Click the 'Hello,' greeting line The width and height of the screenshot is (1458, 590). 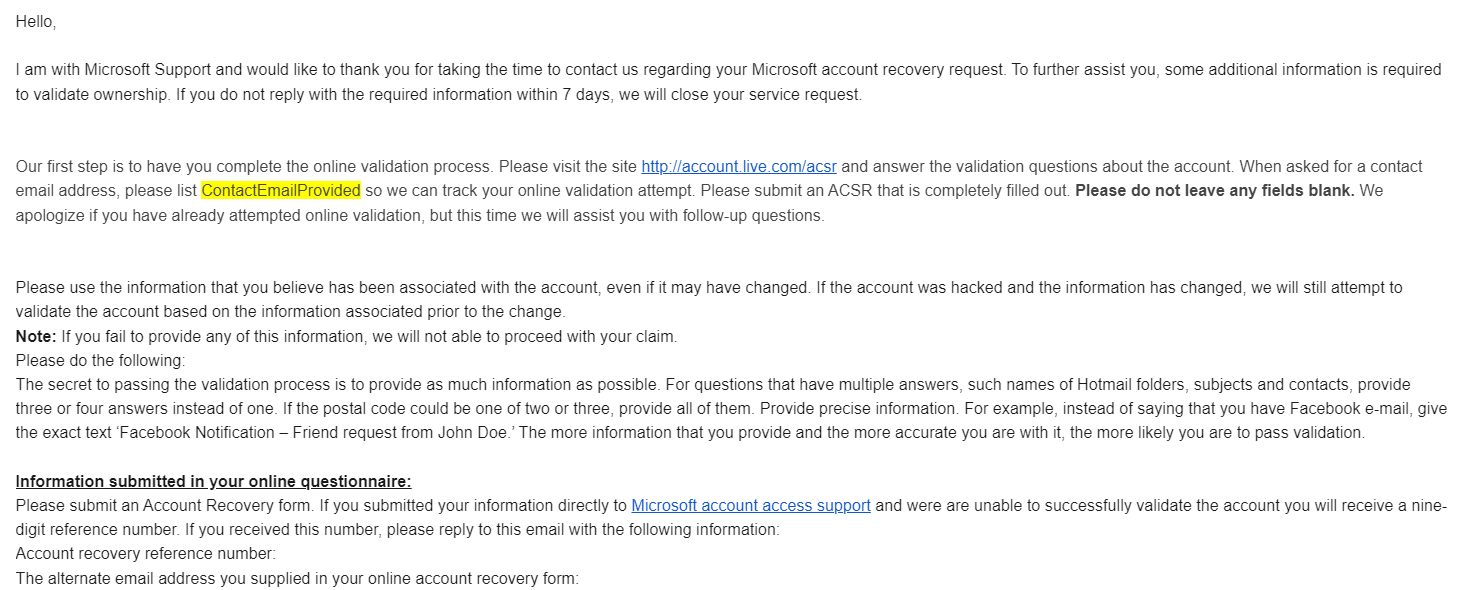[x=36, y=21]
